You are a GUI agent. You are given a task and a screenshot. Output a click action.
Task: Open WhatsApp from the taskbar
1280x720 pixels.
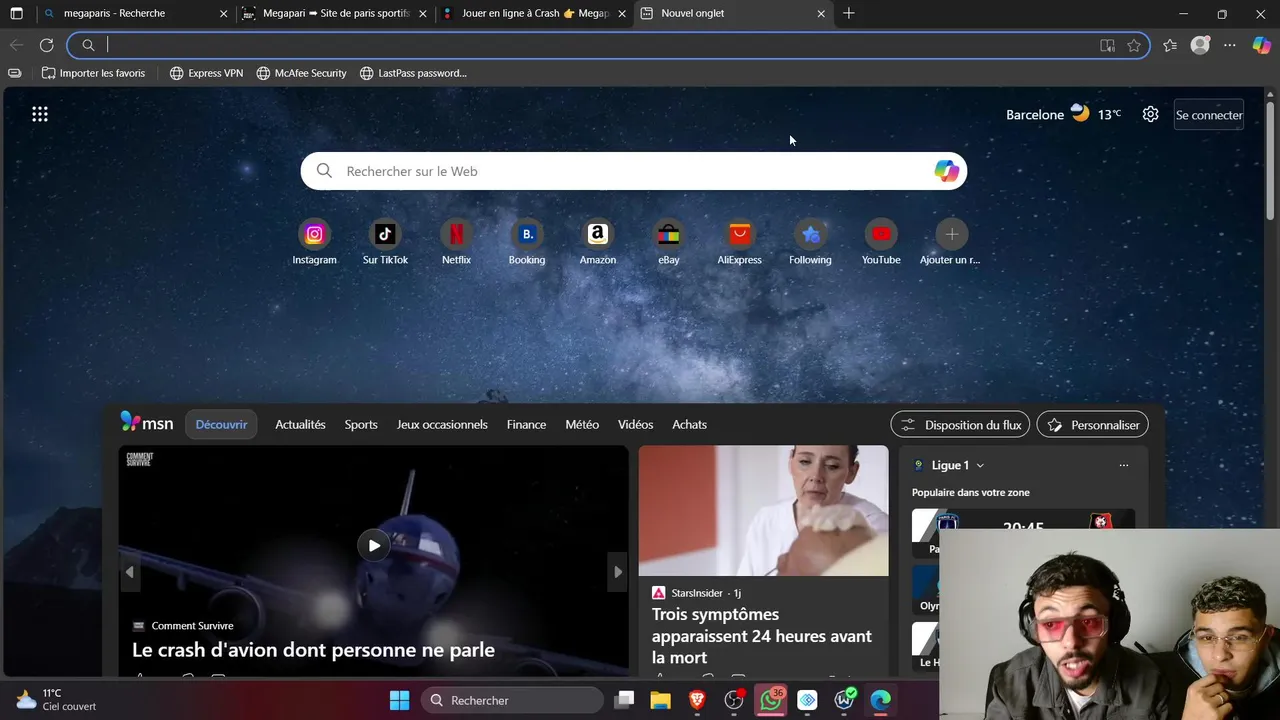click(771, 700)
